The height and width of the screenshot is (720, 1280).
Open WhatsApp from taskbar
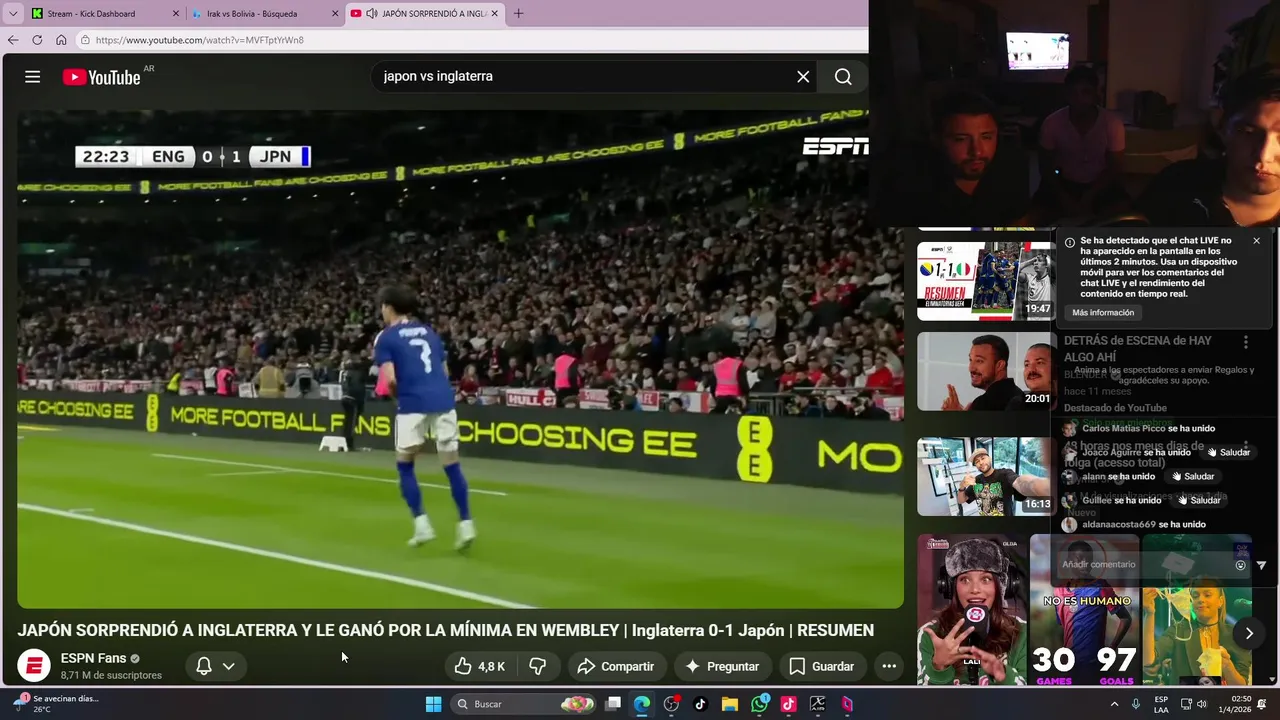(760, 704)
